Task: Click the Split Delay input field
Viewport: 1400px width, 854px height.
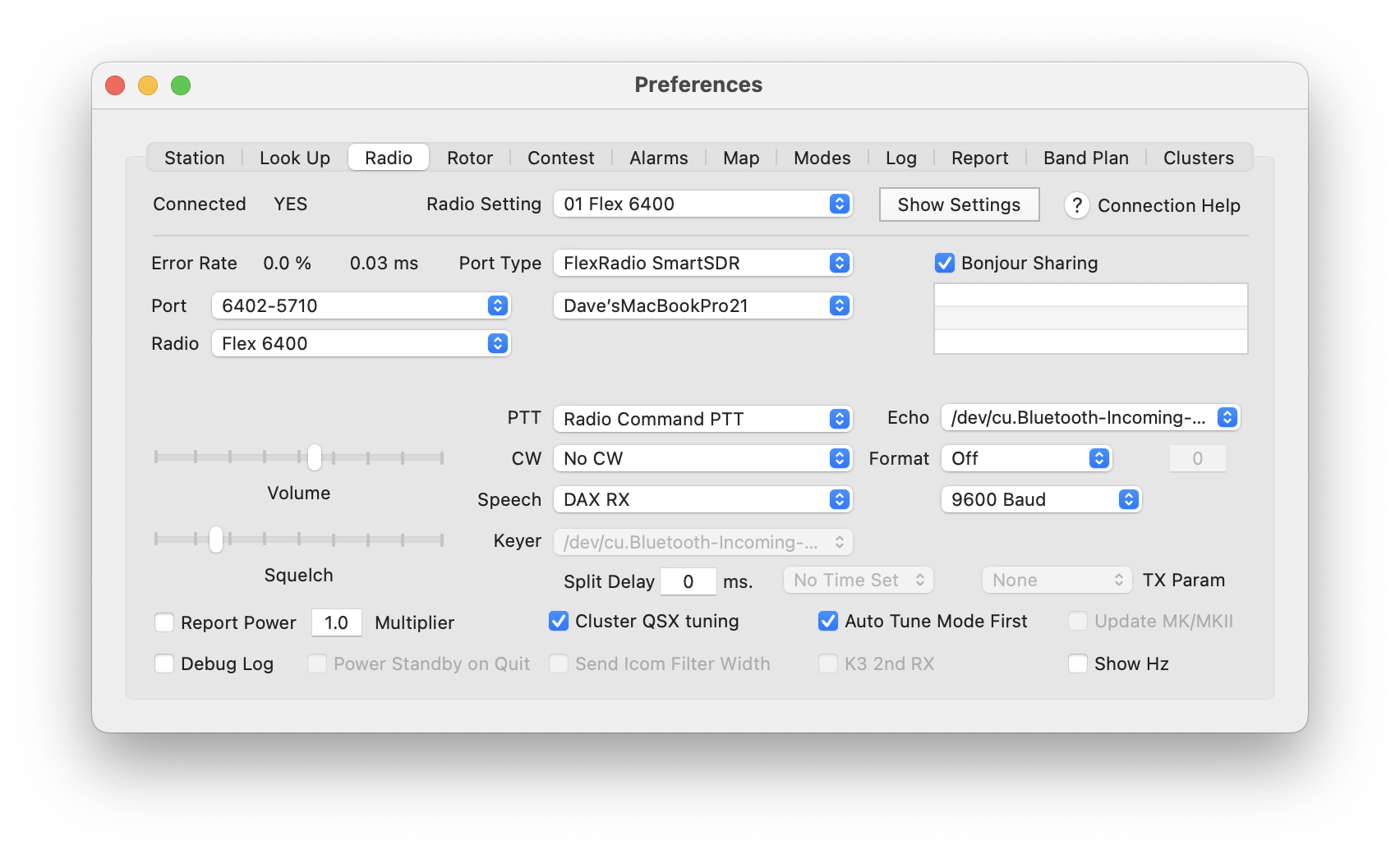Action: (688, 582)
